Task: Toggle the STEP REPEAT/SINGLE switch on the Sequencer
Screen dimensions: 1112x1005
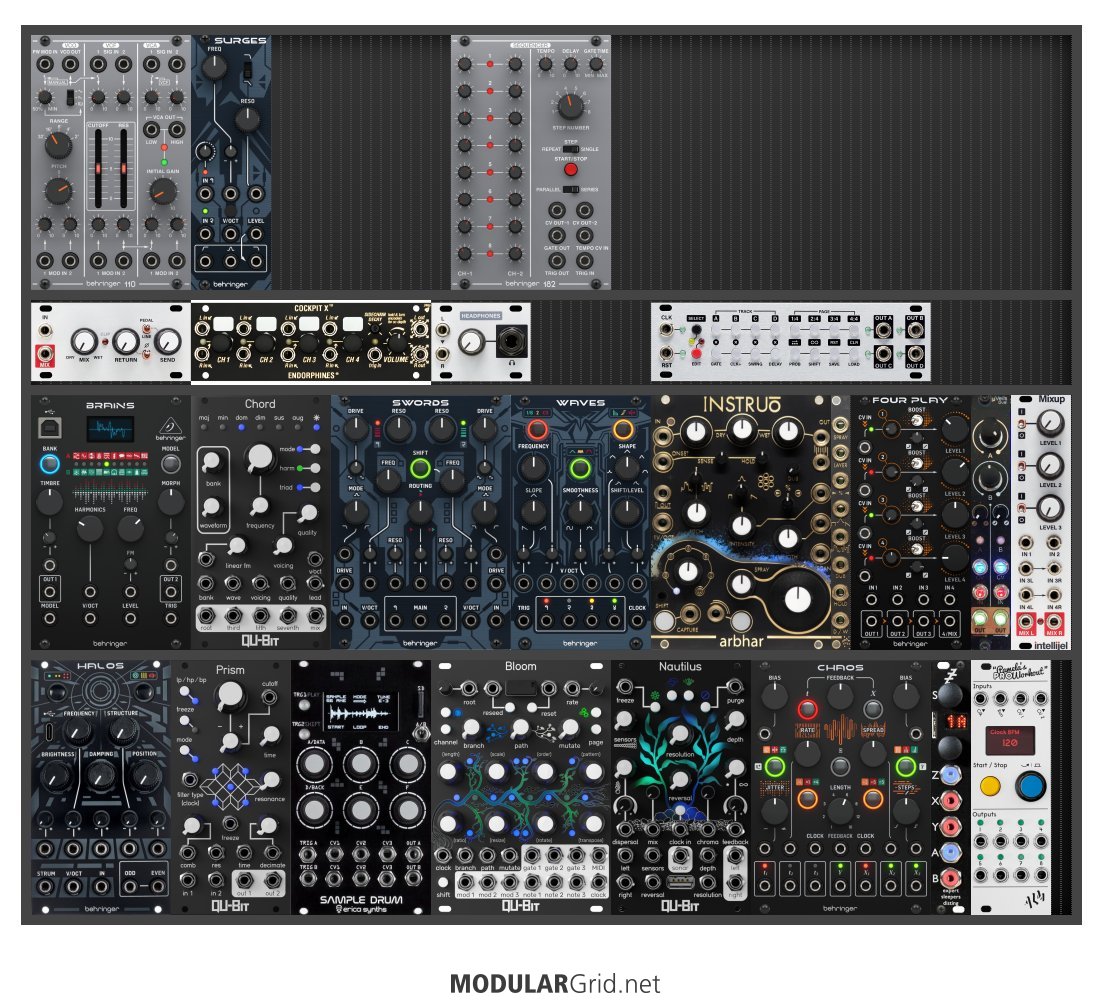Action: (571, 150)
